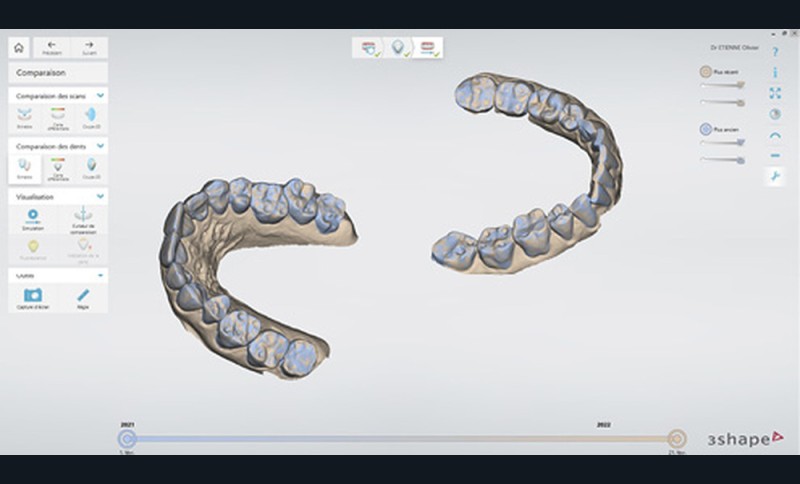This screenshot has height=484, width=800.
Task: Open the wrench settings tool
Action: (775, 176)
